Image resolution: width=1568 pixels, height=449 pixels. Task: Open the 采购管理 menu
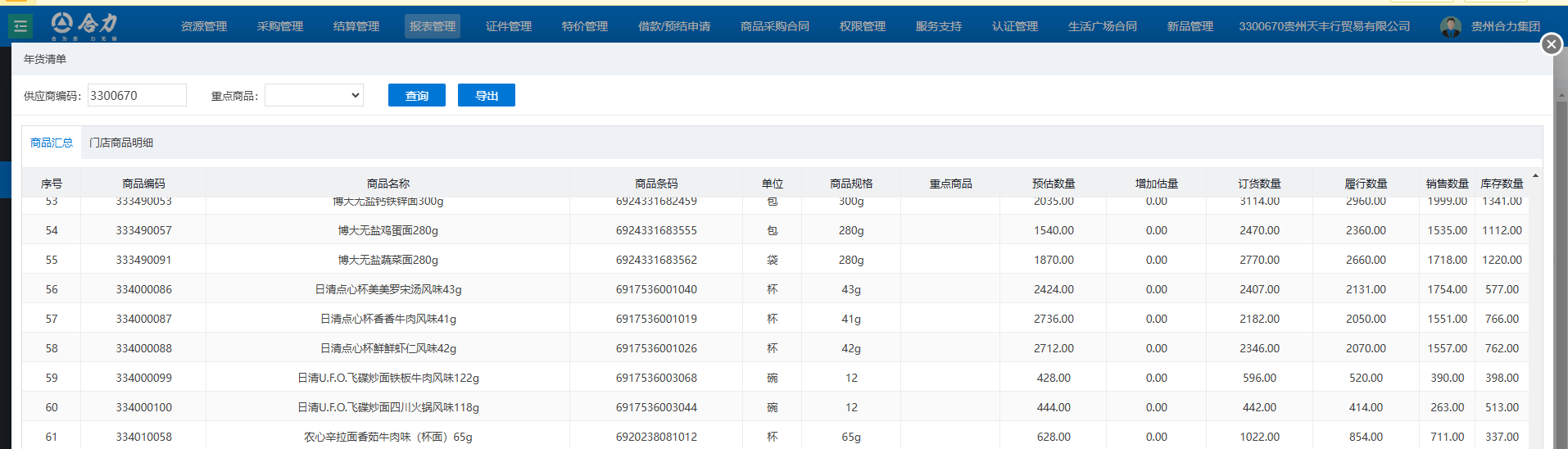click(280, 26)
